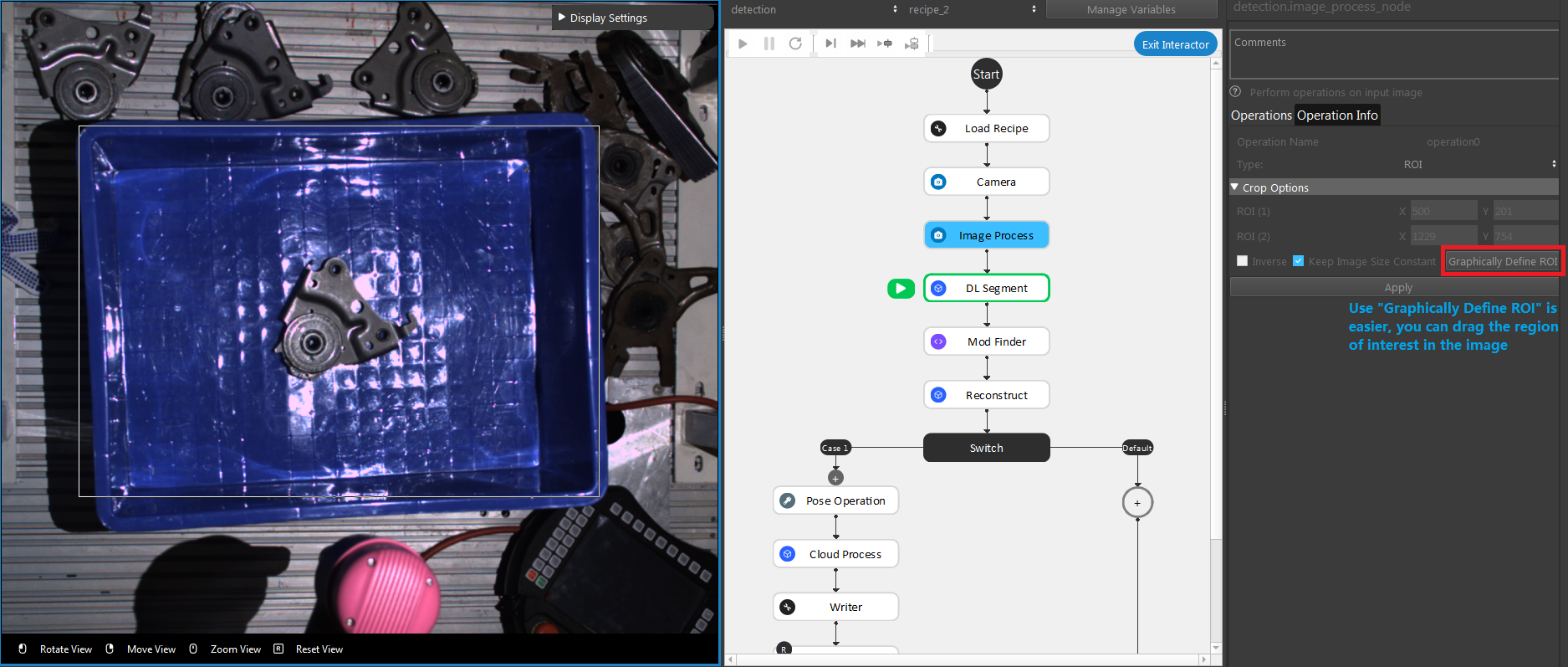Viewport: 1568px width, 667px height.
Task: Select the Camera node
Action: point(986,182)
